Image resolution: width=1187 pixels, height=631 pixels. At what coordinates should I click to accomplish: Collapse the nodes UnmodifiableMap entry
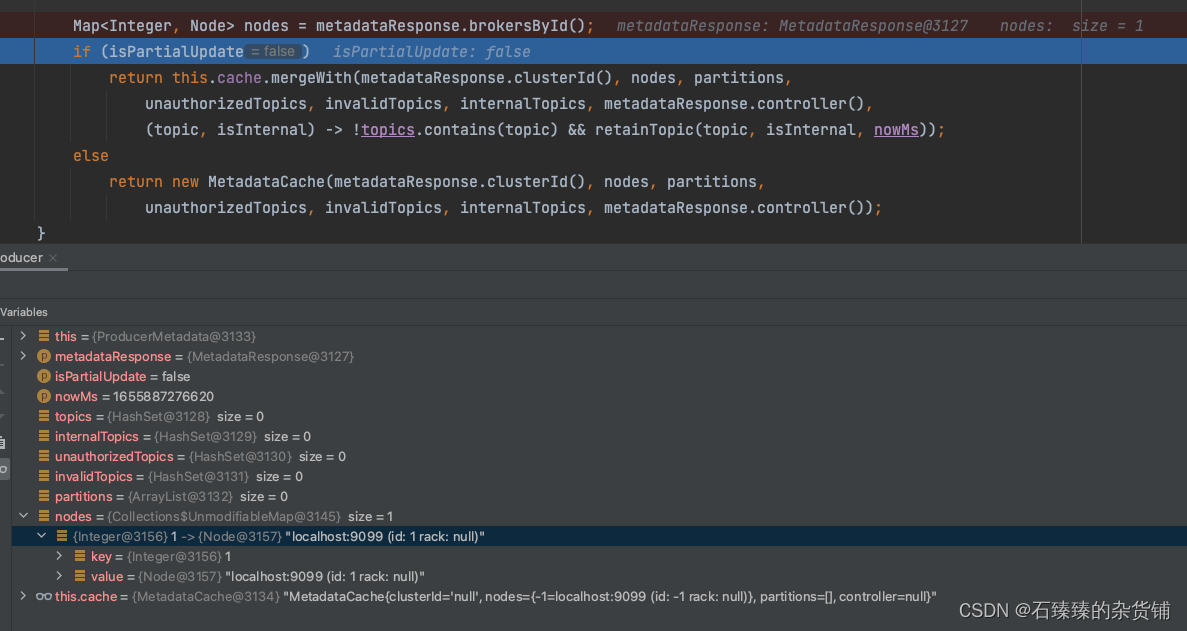pos(23,516)
